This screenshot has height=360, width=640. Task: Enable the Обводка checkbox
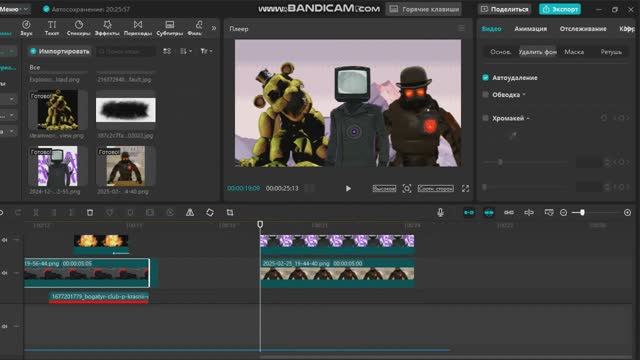tap(485, 95)
